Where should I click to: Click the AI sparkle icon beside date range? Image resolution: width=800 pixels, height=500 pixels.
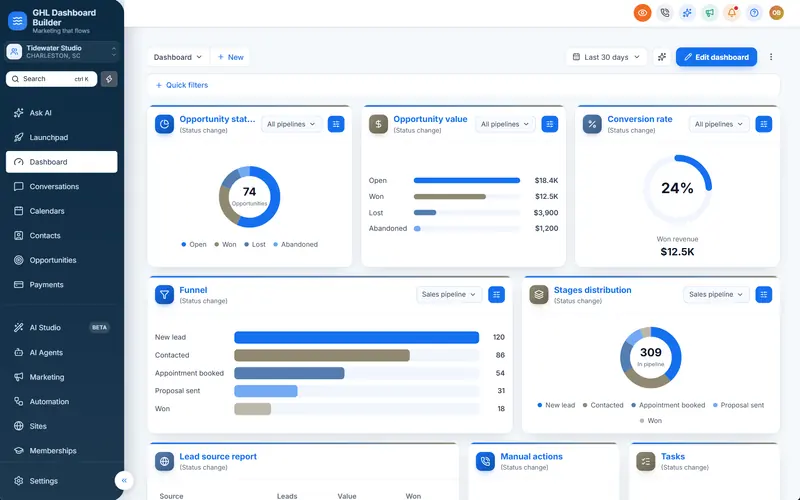(662, 57)
